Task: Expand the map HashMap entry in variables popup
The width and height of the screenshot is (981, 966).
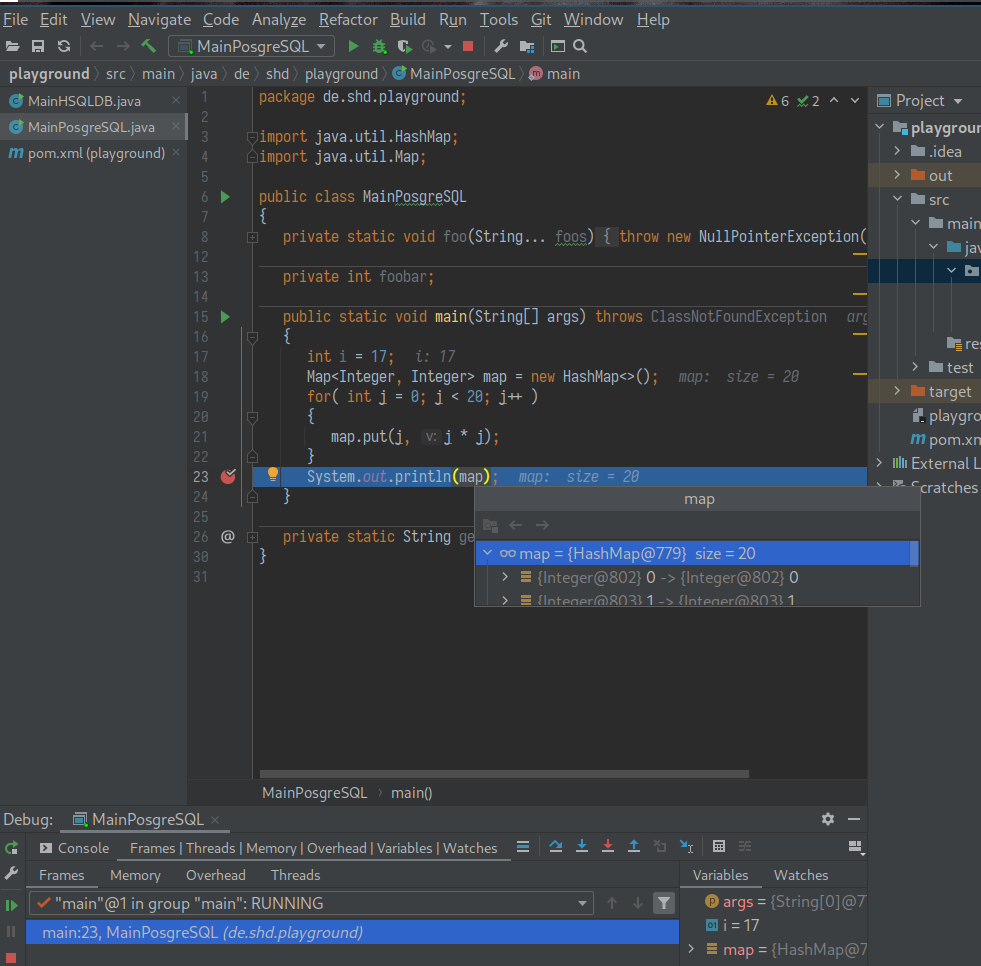Action: [x=488, y=553]
